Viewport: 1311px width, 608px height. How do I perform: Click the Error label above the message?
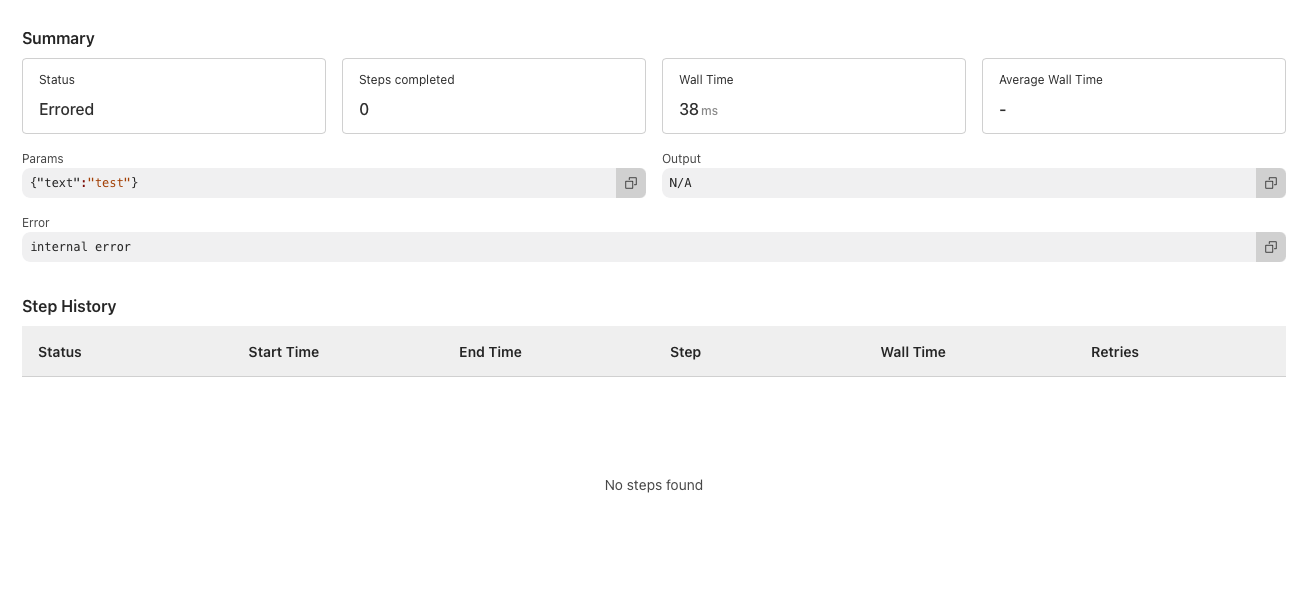(36, 223)
